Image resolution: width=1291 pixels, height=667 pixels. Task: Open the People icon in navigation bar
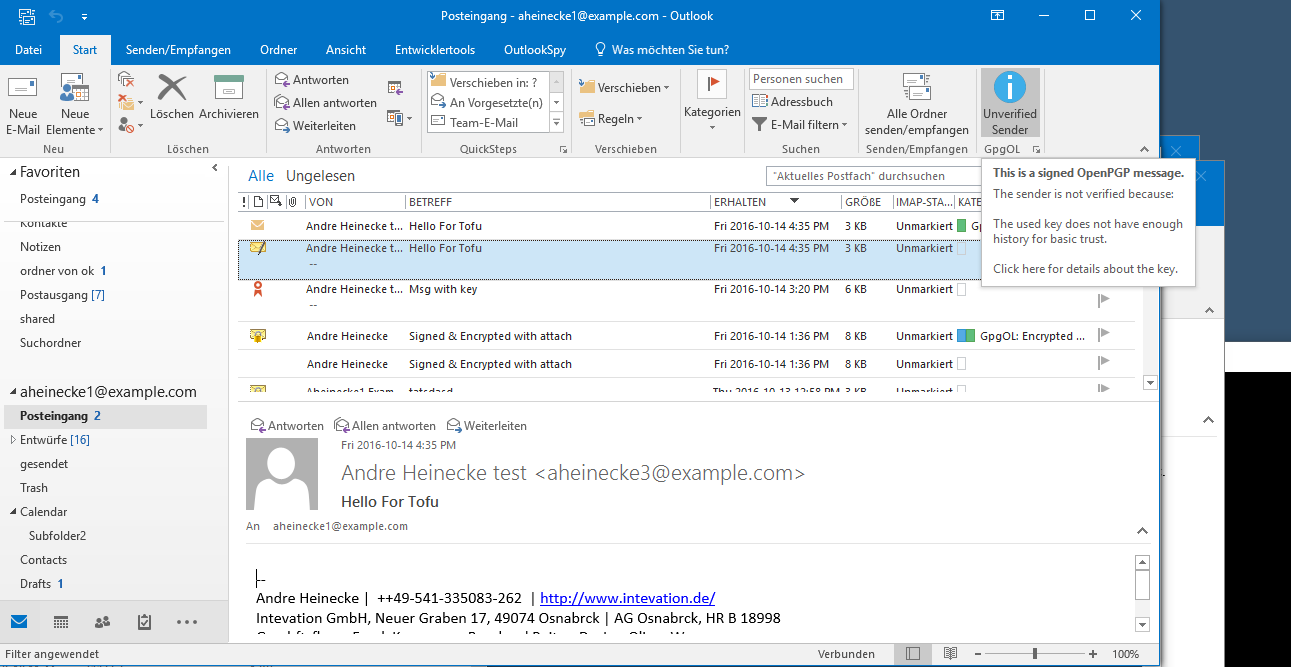[x=102, y=622]
